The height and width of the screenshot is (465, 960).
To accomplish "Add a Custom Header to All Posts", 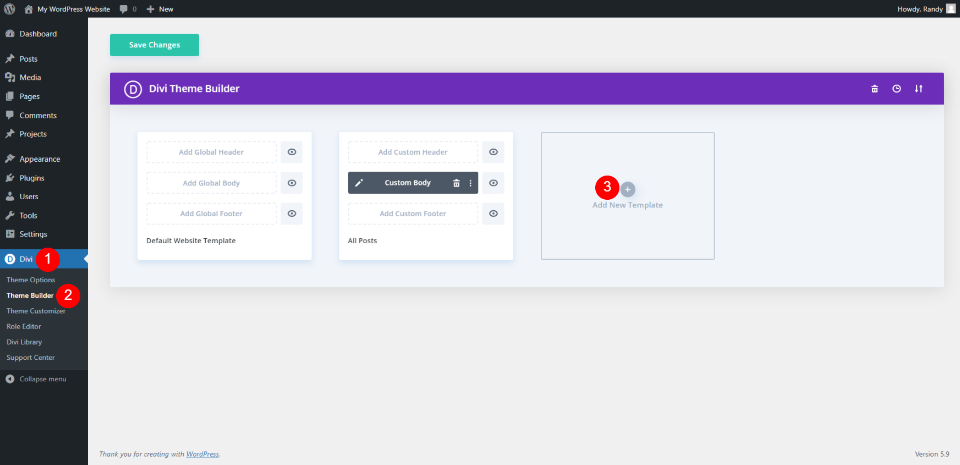I will point(413,152).
